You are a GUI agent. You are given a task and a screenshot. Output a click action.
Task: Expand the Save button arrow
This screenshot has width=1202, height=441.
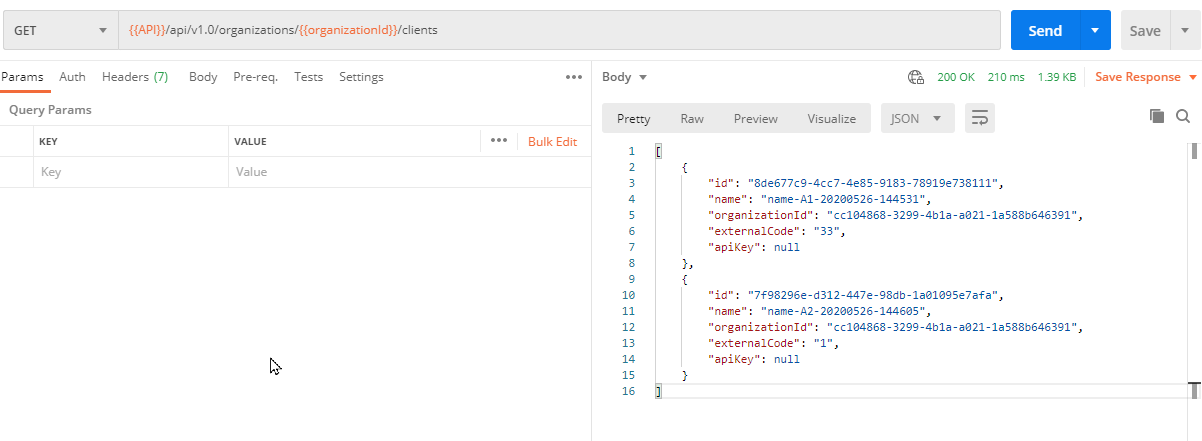click(x=1173, y=30)
